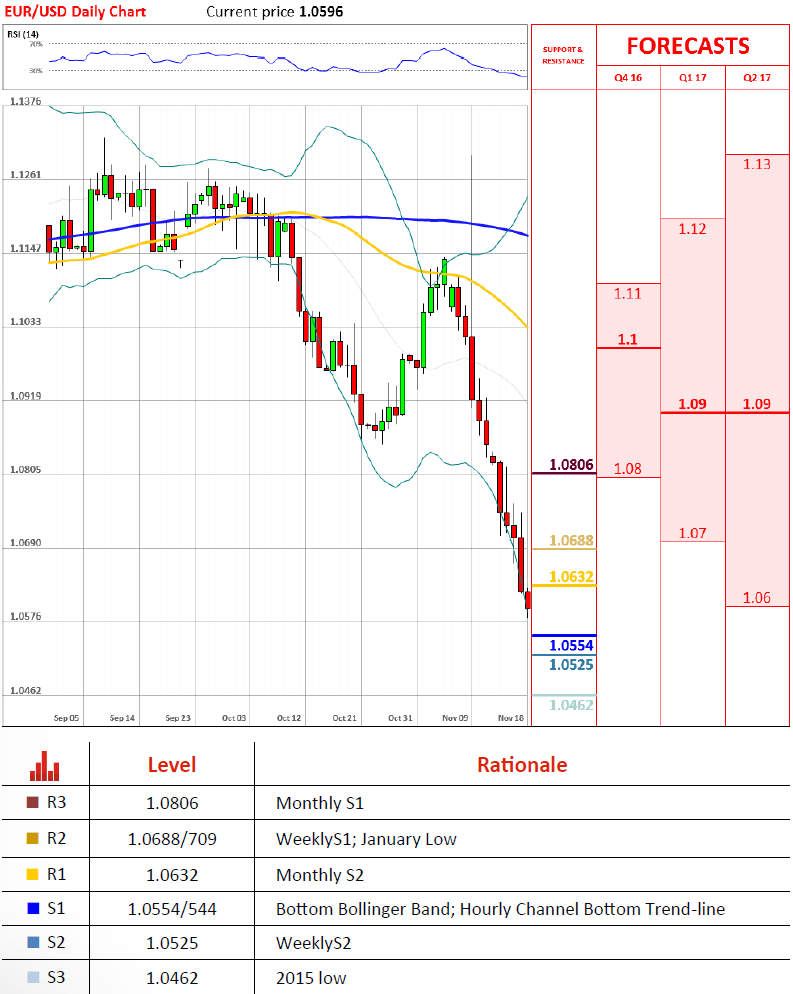
Task: Click the 1.0554 support level marker
Action: [571, 645]
